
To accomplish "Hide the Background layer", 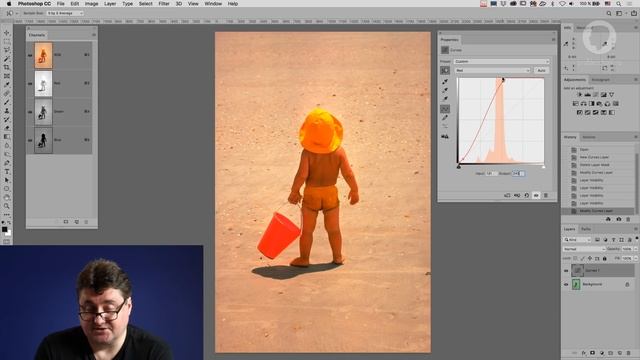I will (x=566, y=284).
